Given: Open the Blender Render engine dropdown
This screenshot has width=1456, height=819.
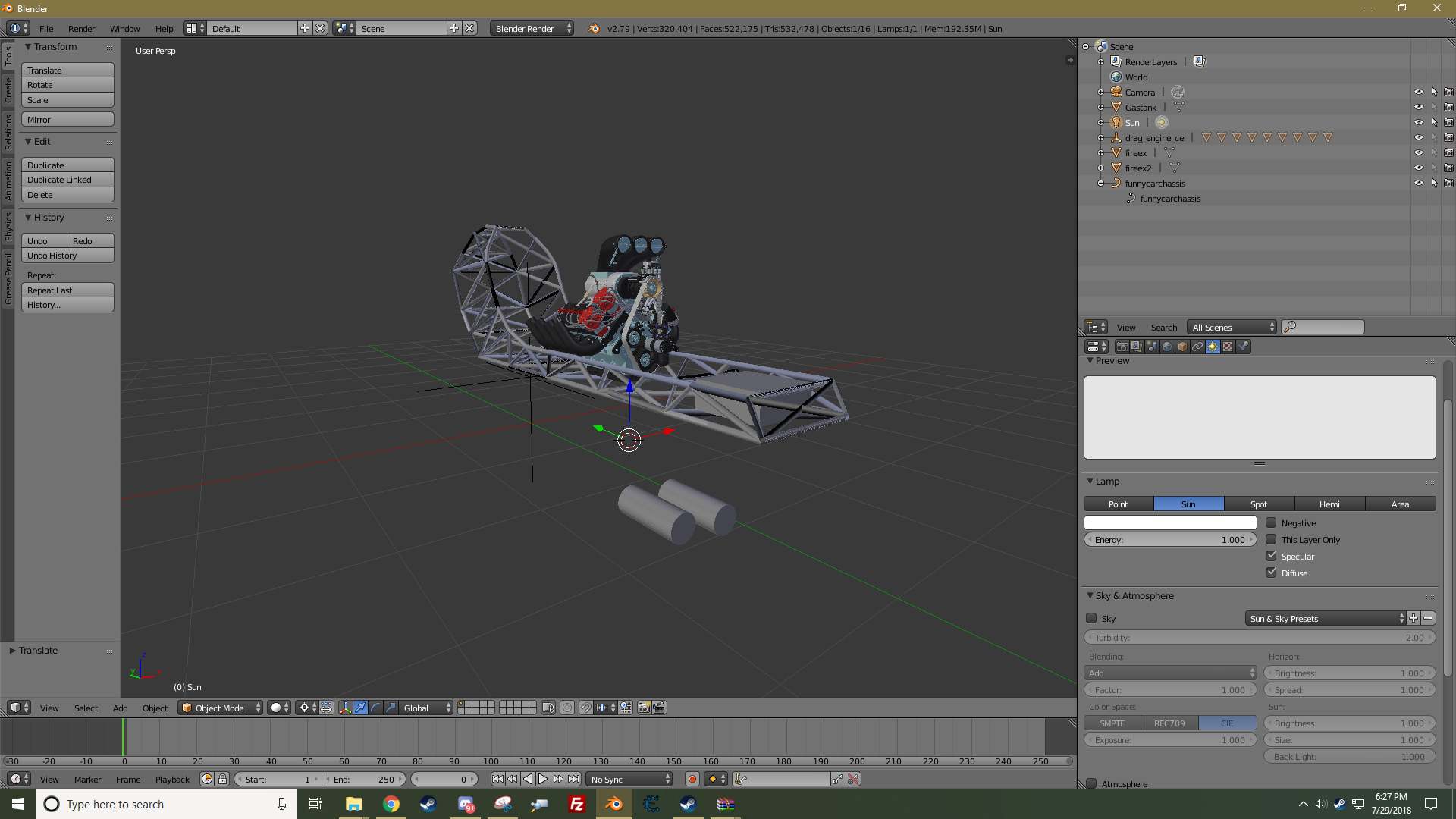Looking at the screenshot, I should 532,28.
